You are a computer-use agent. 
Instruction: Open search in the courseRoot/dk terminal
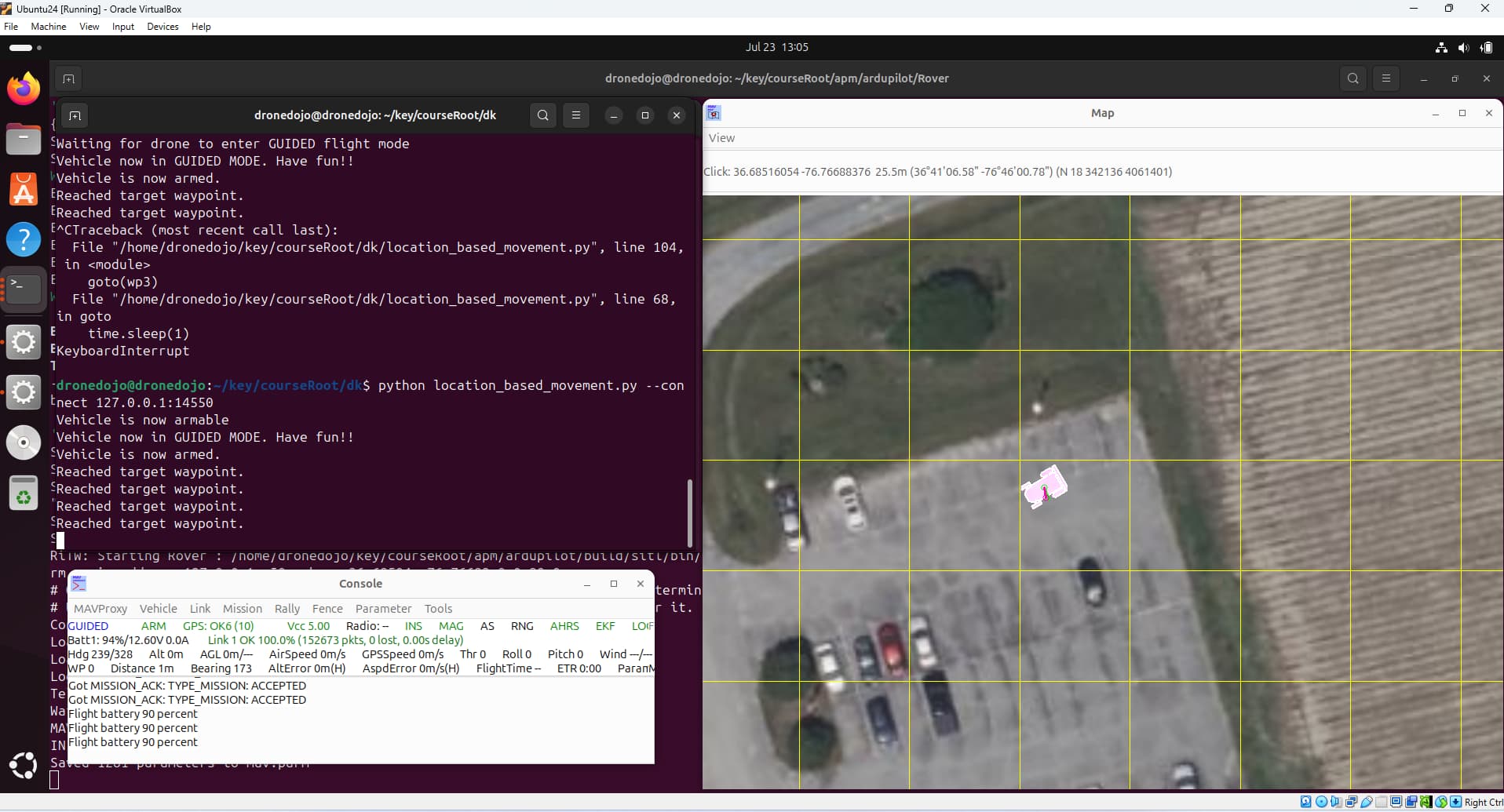[542, 115]
